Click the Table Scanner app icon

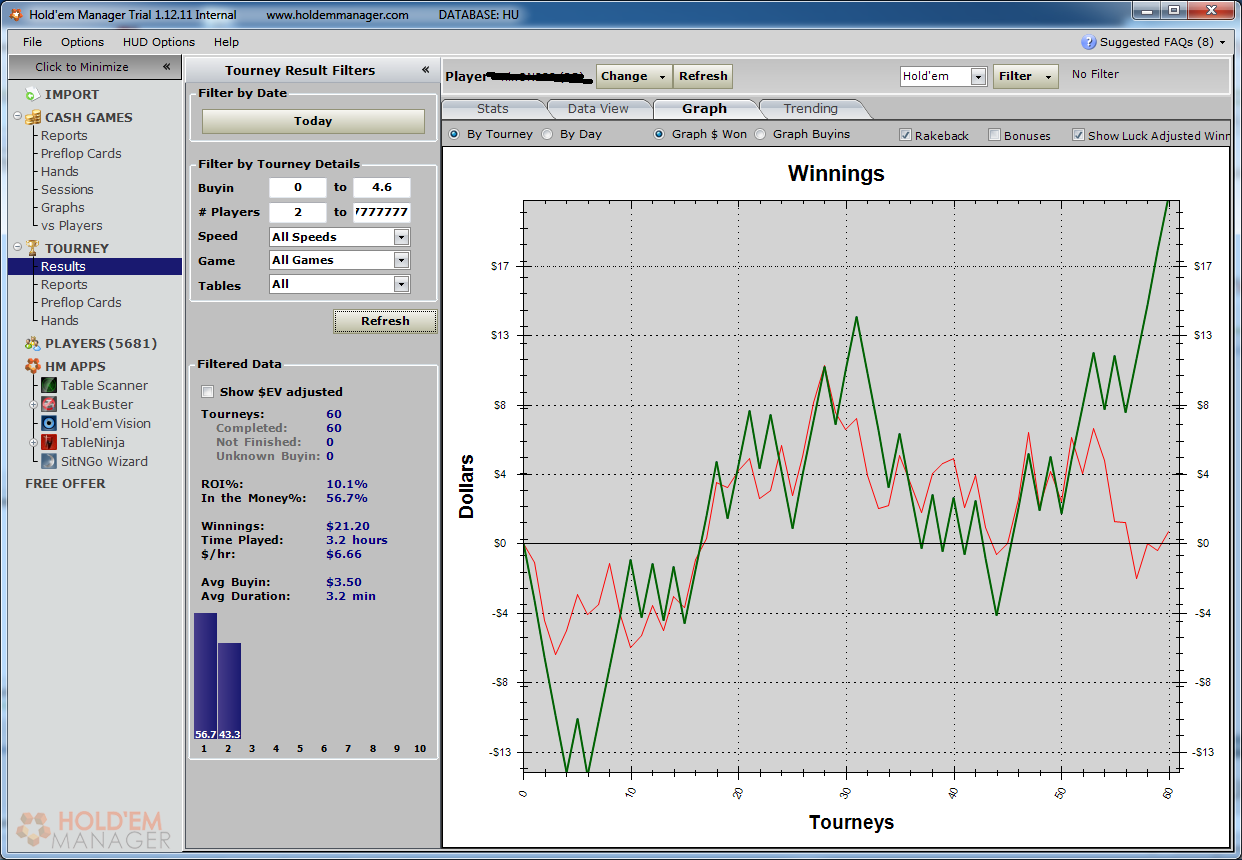click(x=50, y=386)
